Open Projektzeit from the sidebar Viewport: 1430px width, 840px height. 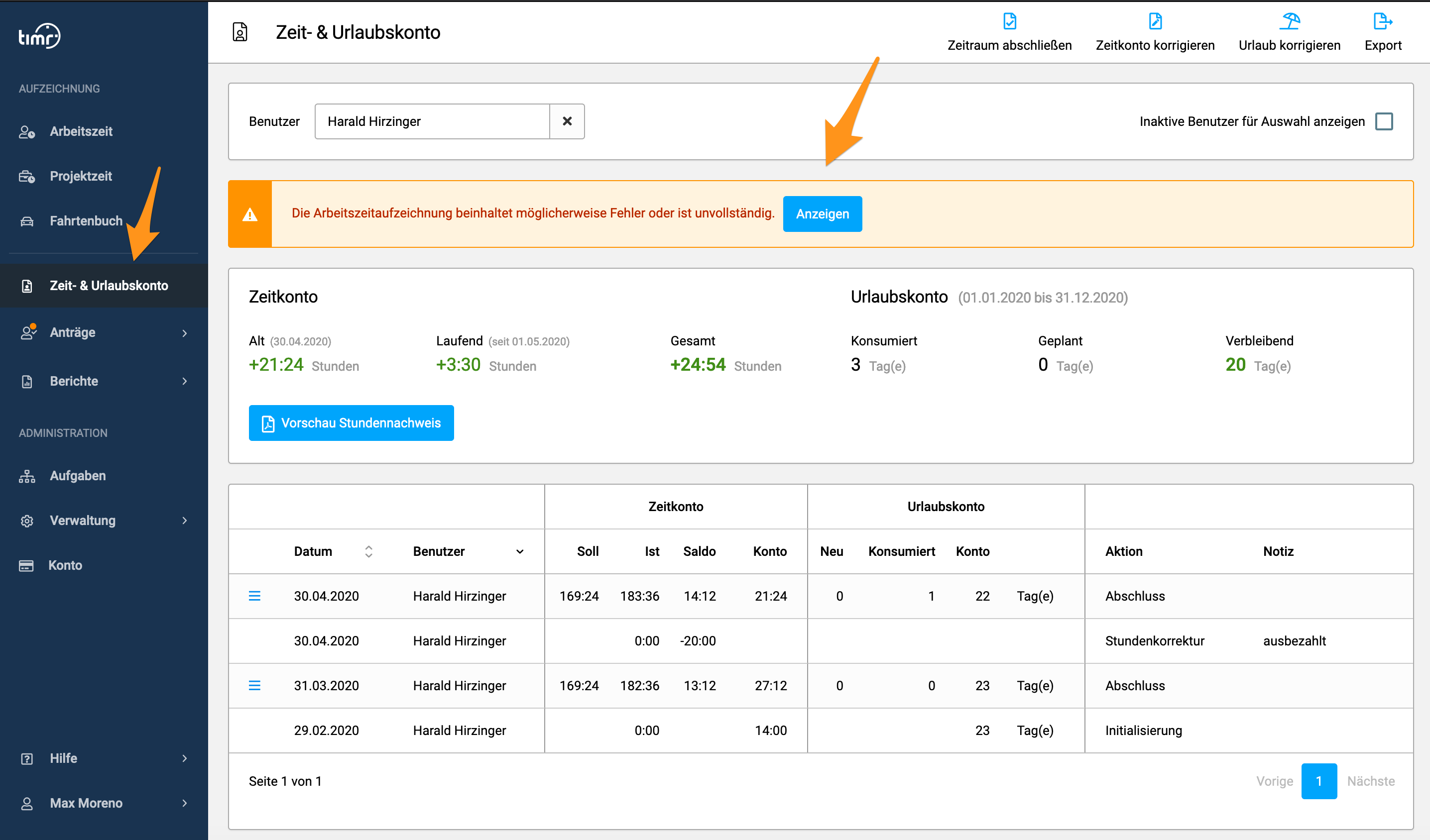point(81,176)
